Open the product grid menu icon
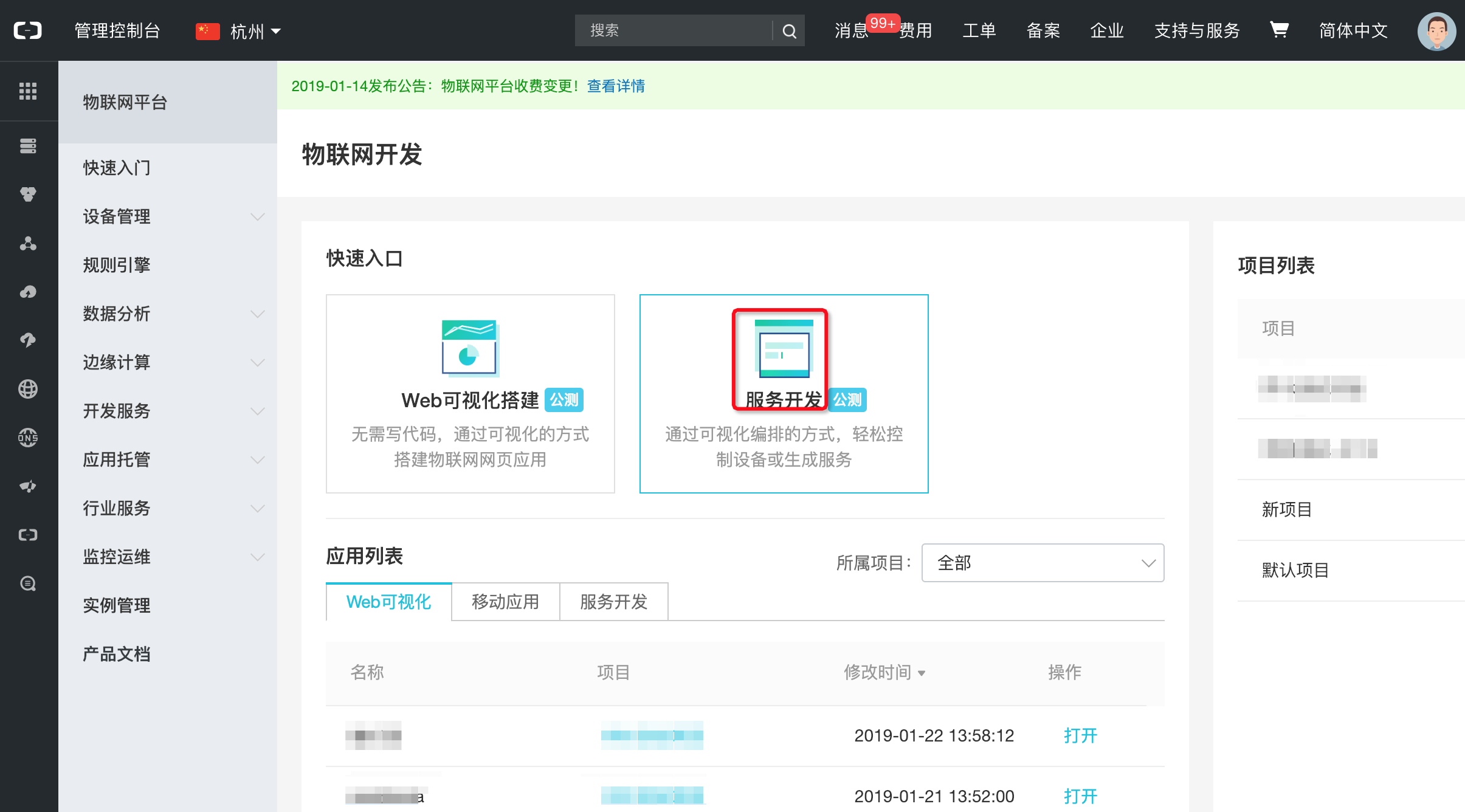Image resolution: width=1465 pixels, height=812 pixels. 28,91
